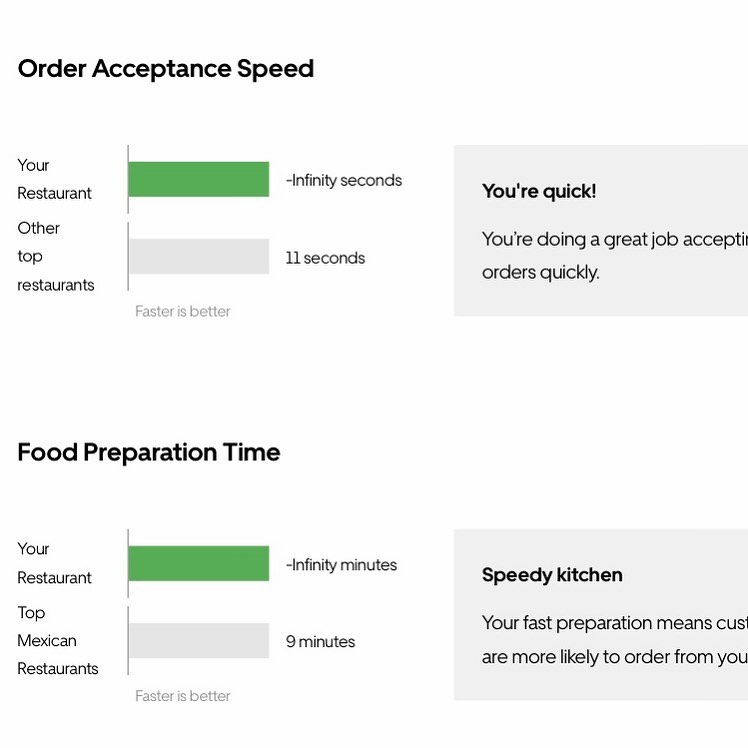748x748 pixels.
Task: Click the Other top restaurants label
Action: 56,257
